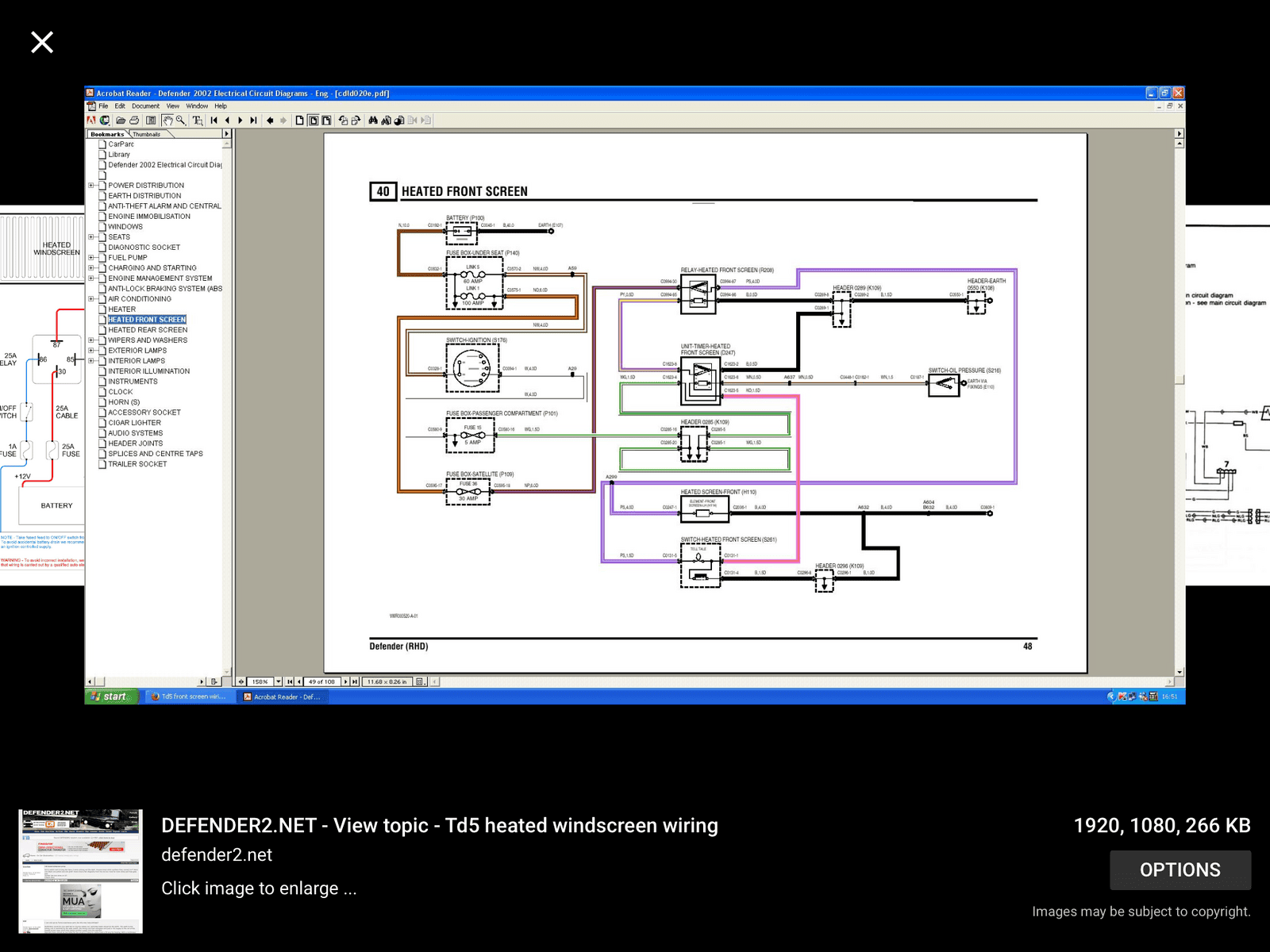Toggle the navigation pane toolbar icon
This screenshot has height=952, width=1270.
point(151,121)
